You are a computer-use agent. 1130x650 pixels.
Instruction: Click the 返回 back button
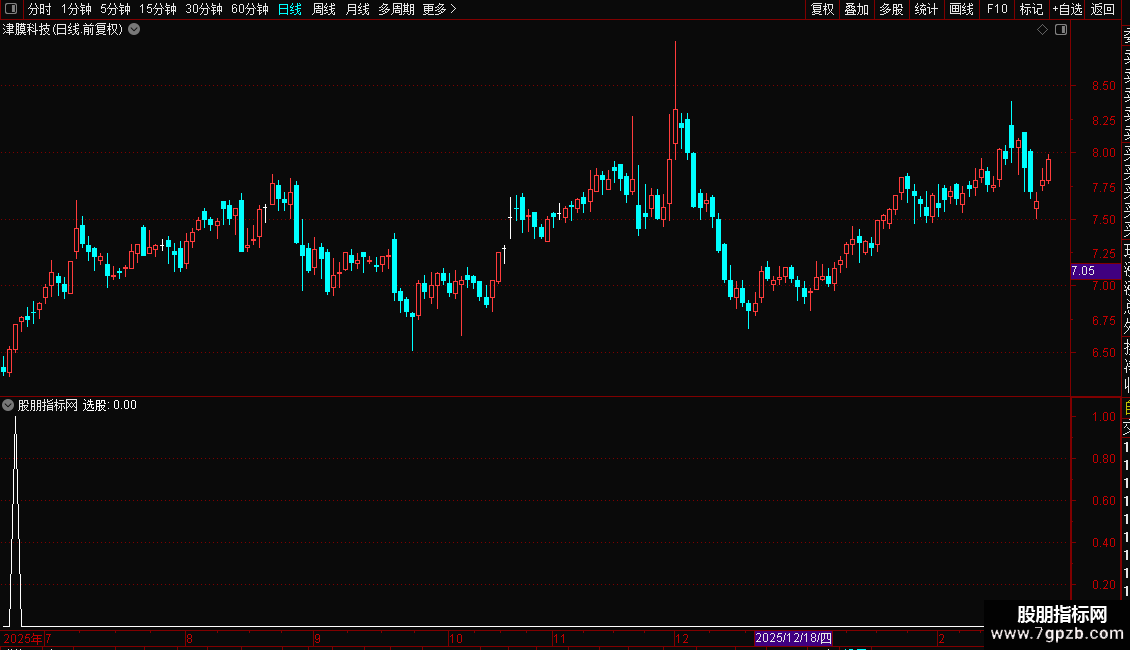point(1103,9)
